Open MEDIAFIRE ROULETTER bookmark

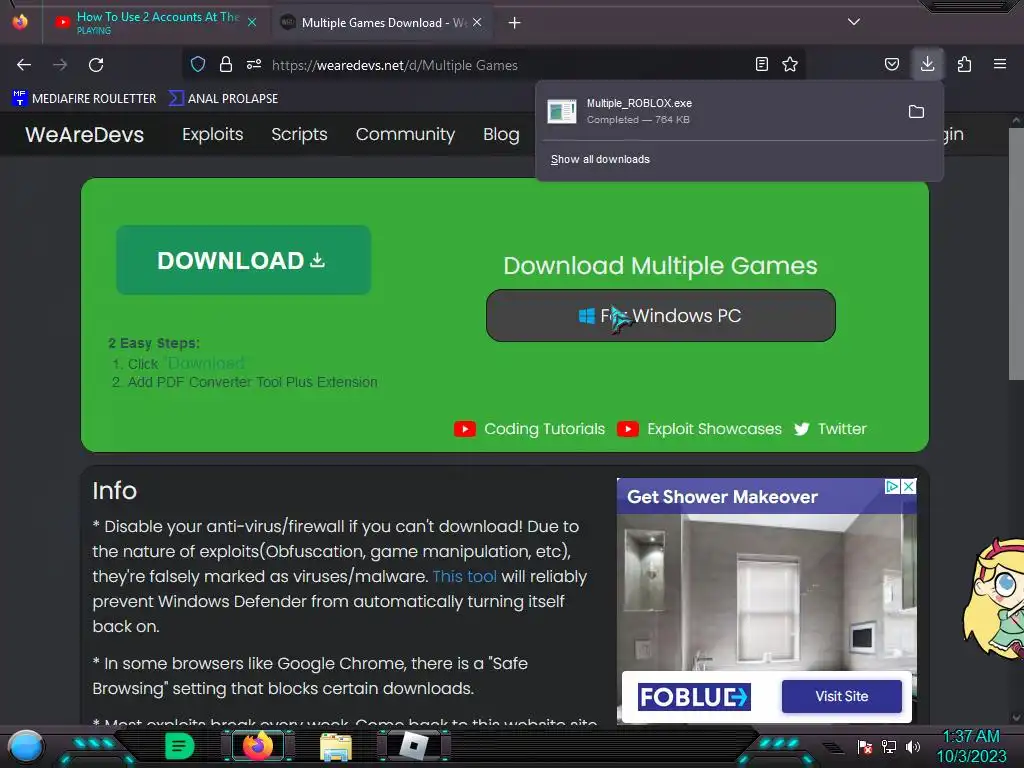point(84,99)
